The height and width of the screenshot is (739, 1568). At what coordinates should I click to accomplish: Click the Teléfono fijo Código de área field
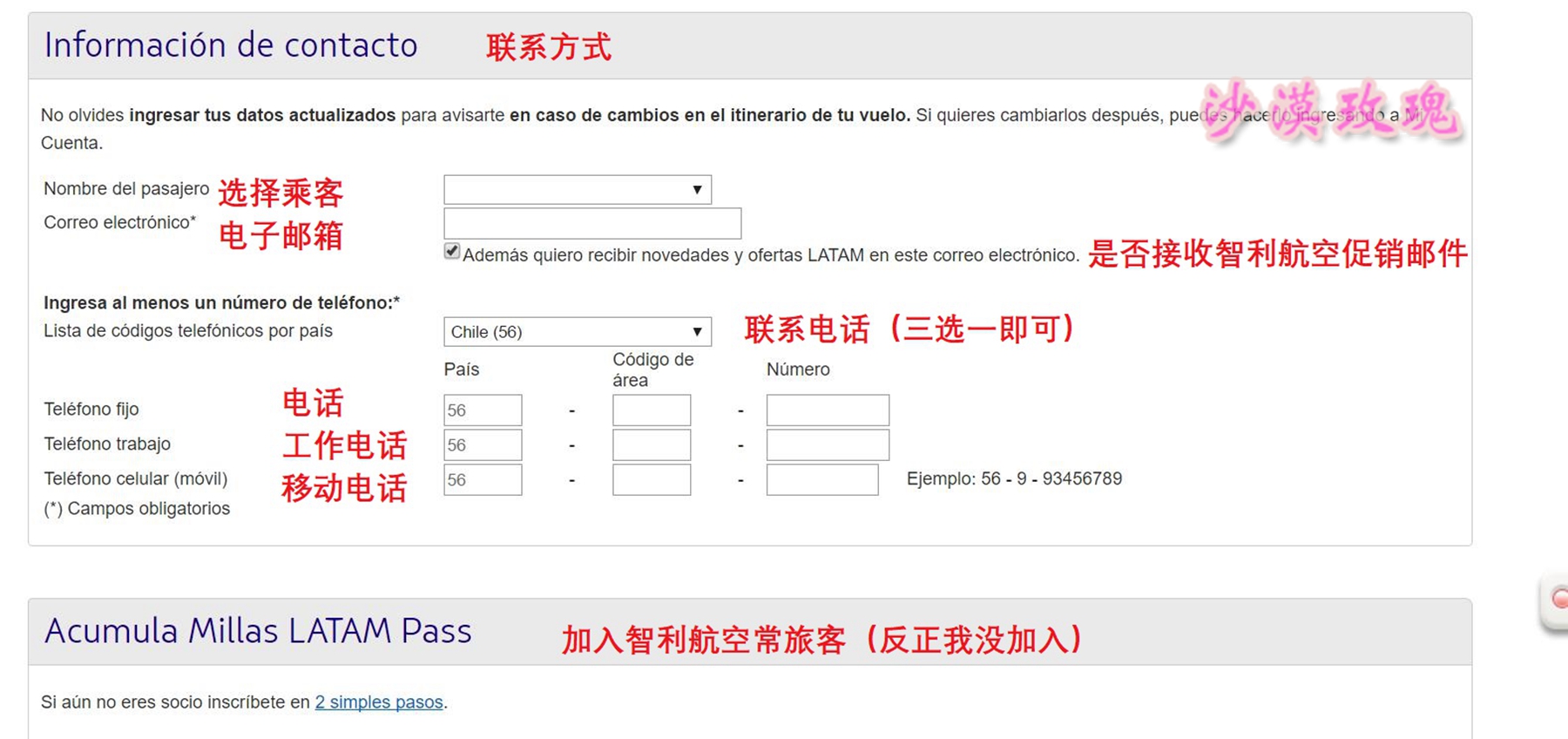(652, 410)
